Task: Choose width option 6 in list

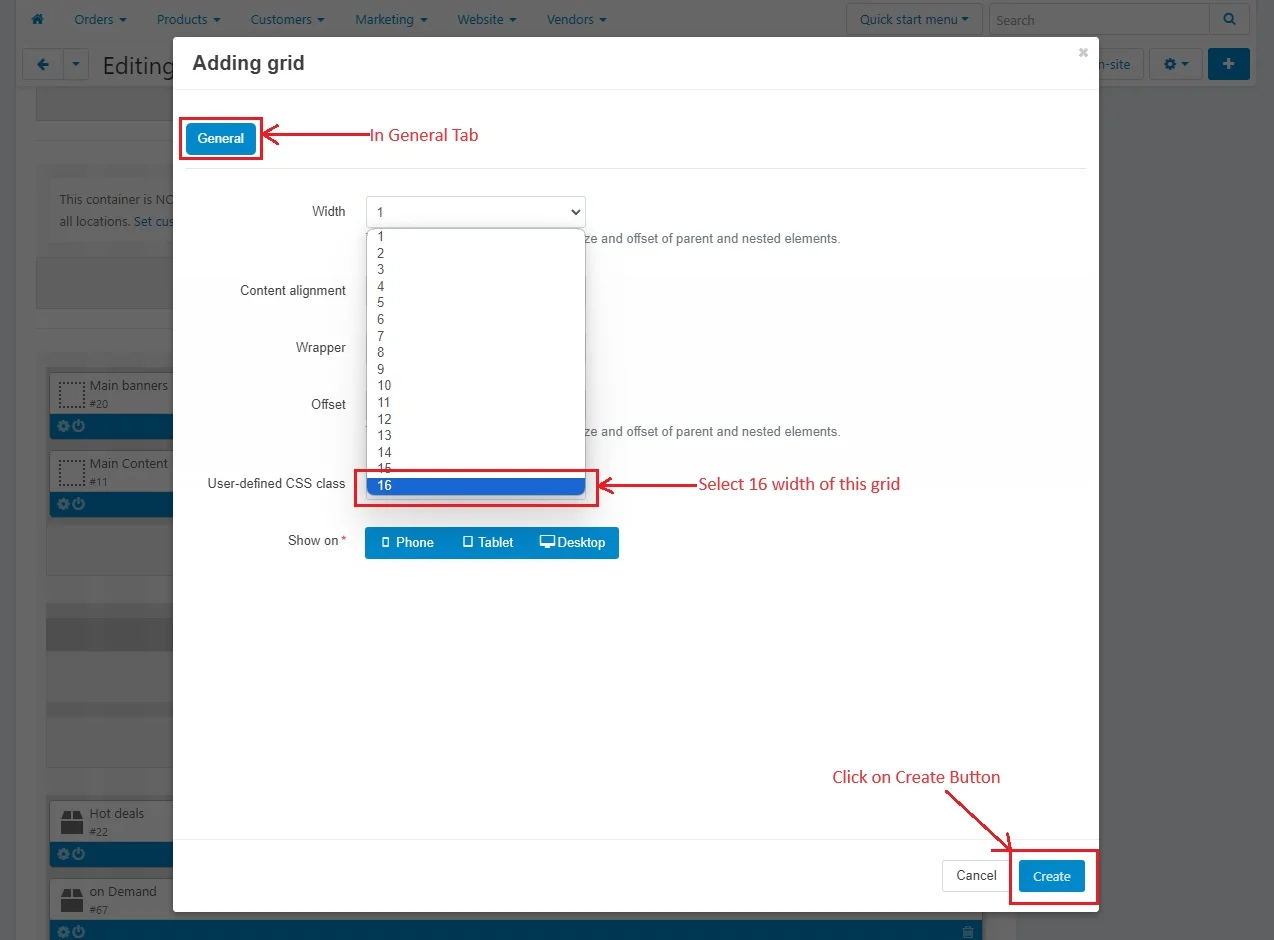Action: (x=476, y=320)
